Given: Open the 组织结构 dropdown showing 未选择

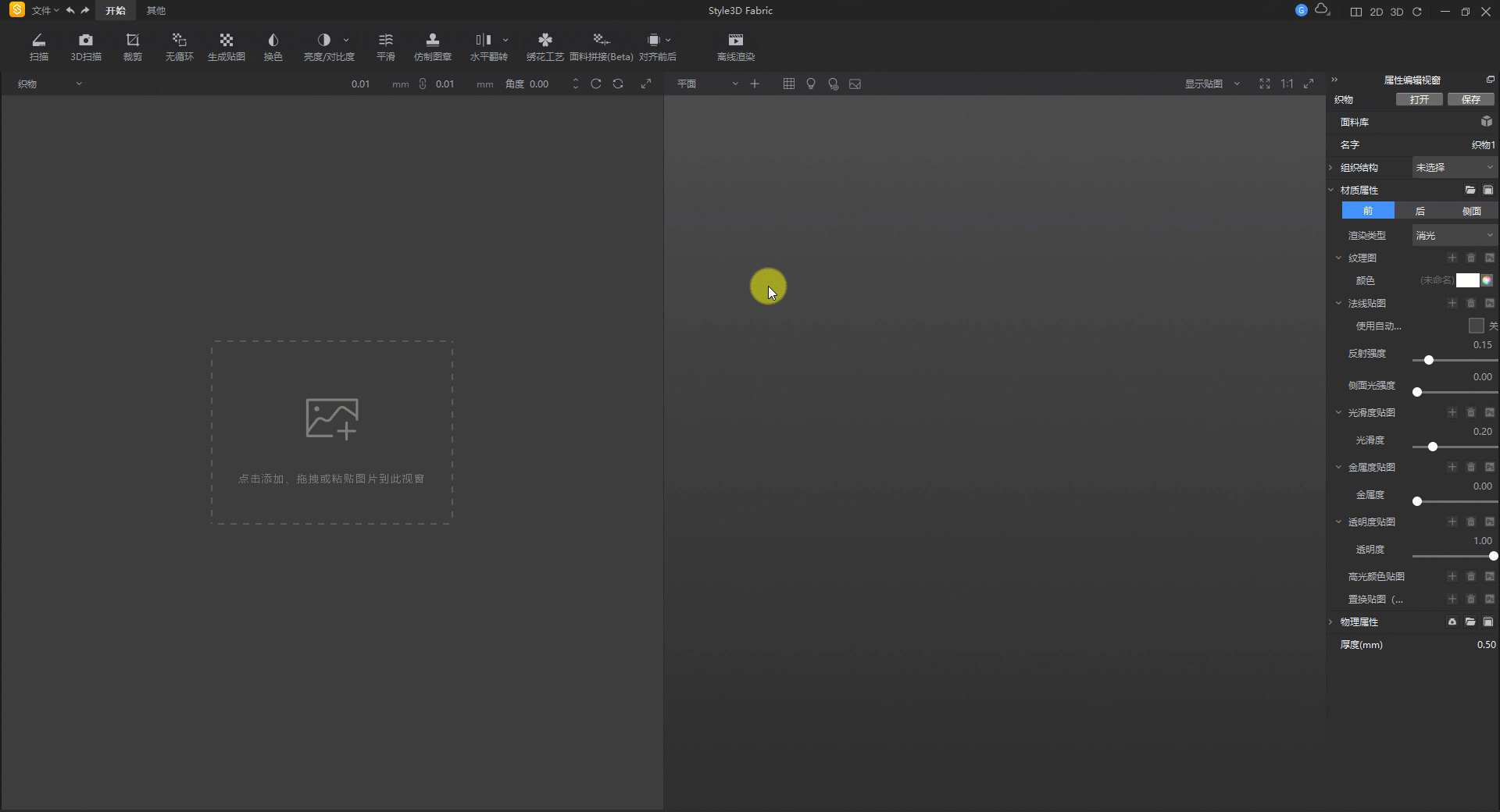Looking at the screenshot, I should 1454,167.
